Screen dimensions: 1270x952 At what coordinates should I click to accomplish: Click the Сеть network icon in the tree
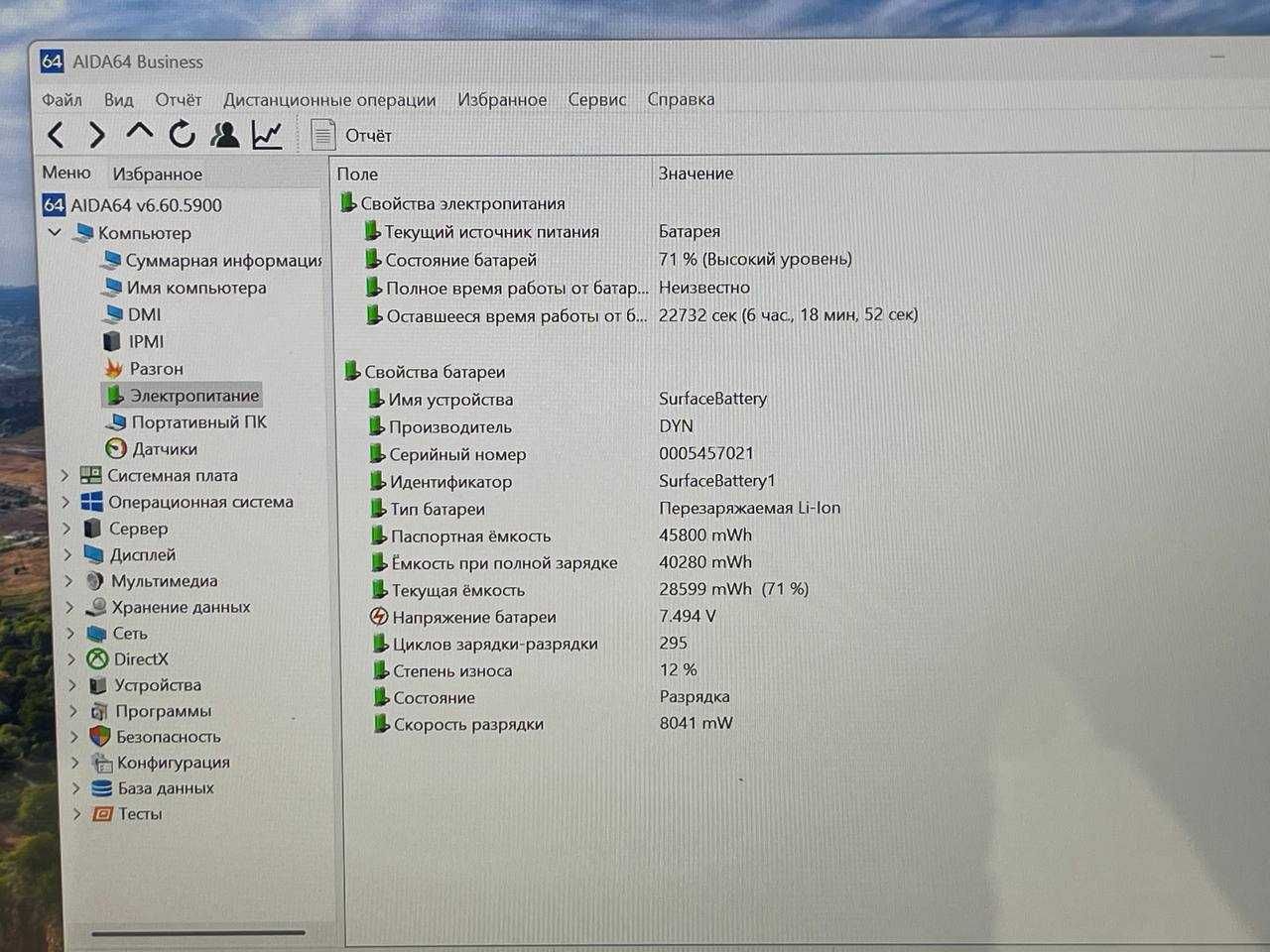(96, 633)
